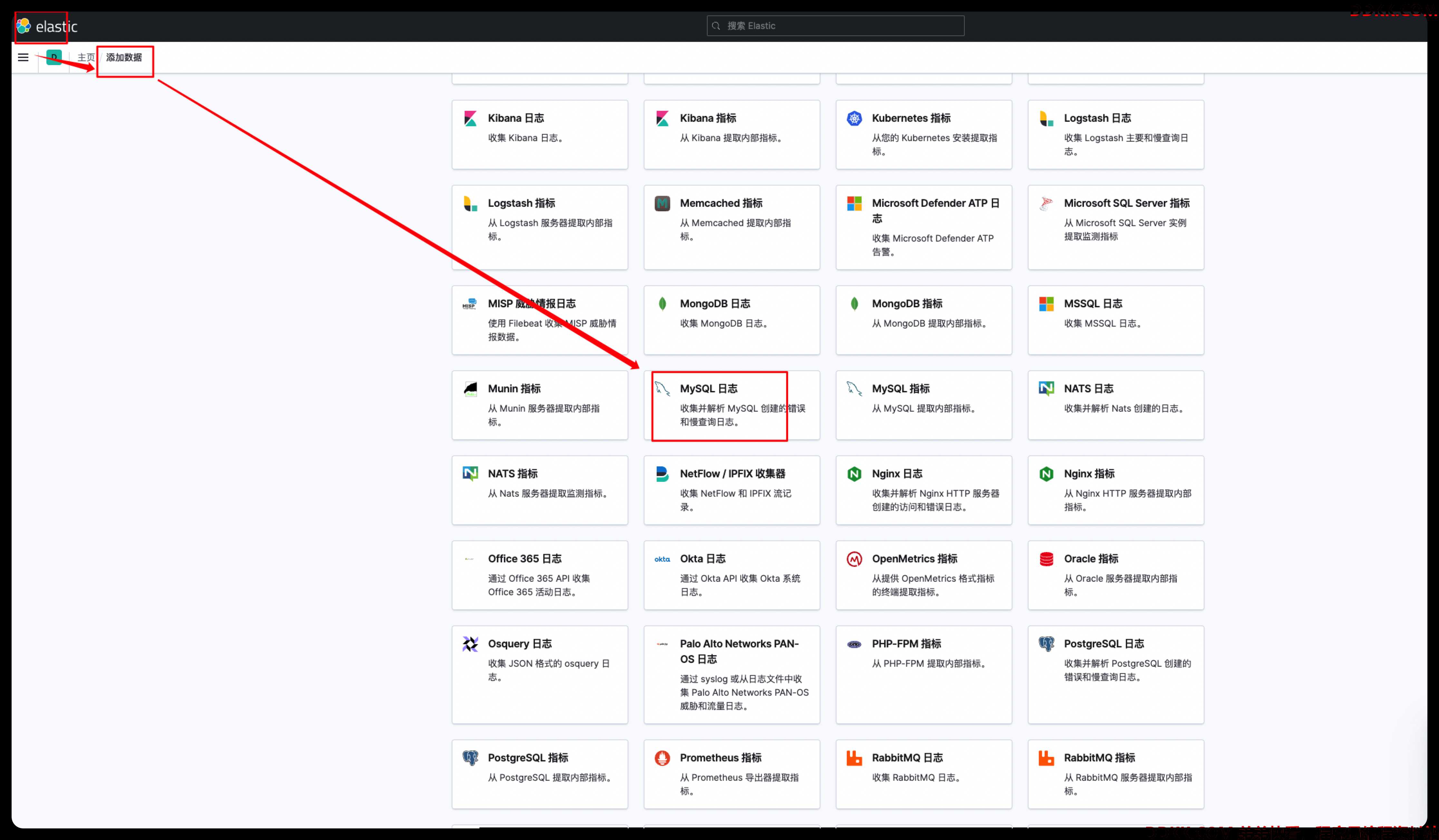The image size is (1439, 840).
Task: Click the PHP-FPM 指标 icon
Action: point(854,644)
